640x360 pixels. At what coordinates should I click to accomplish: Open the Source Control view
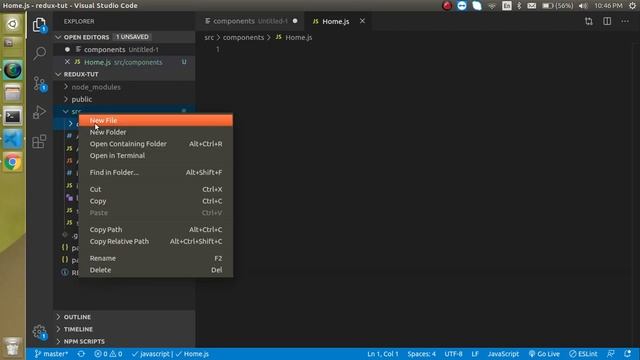click(39, 84)
